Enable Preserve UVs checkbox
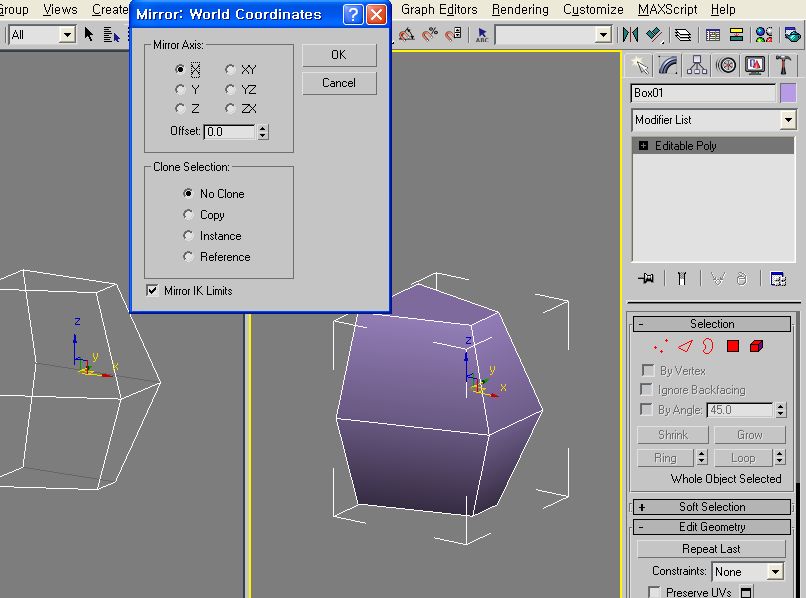The height and width of the screenshot is (598, 806). [654, 592]
